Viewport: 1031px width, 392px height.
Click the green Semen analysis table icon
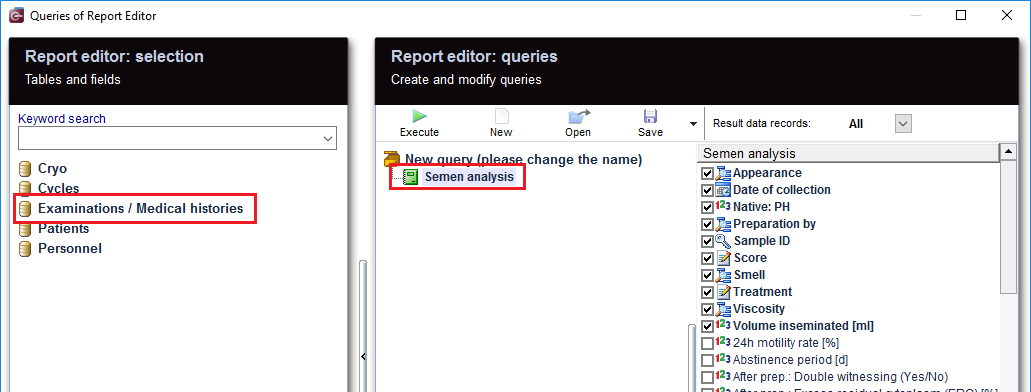coord(411,177)
